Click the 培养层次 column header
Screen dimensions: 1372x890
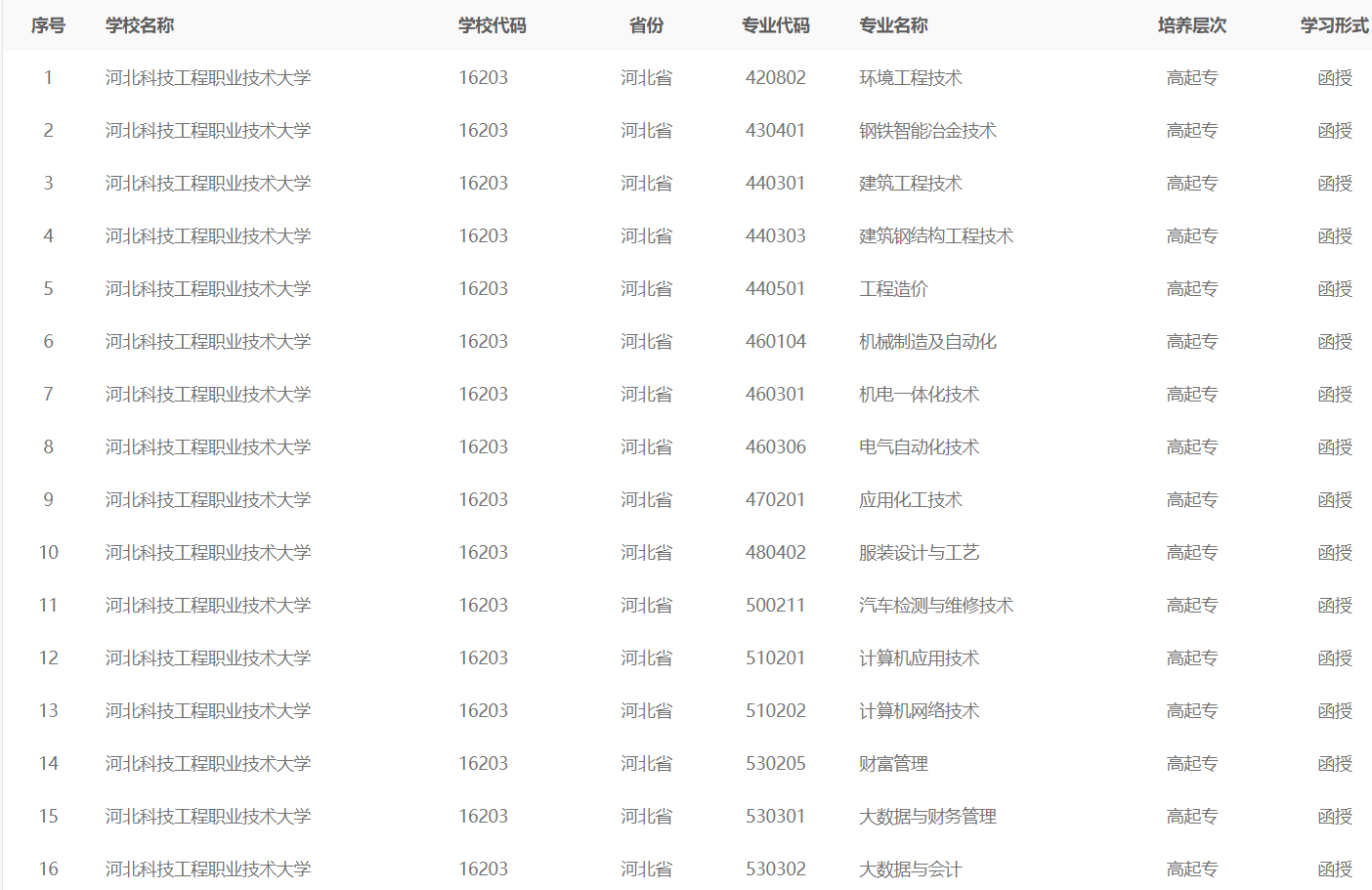(x=1192, y=25)
